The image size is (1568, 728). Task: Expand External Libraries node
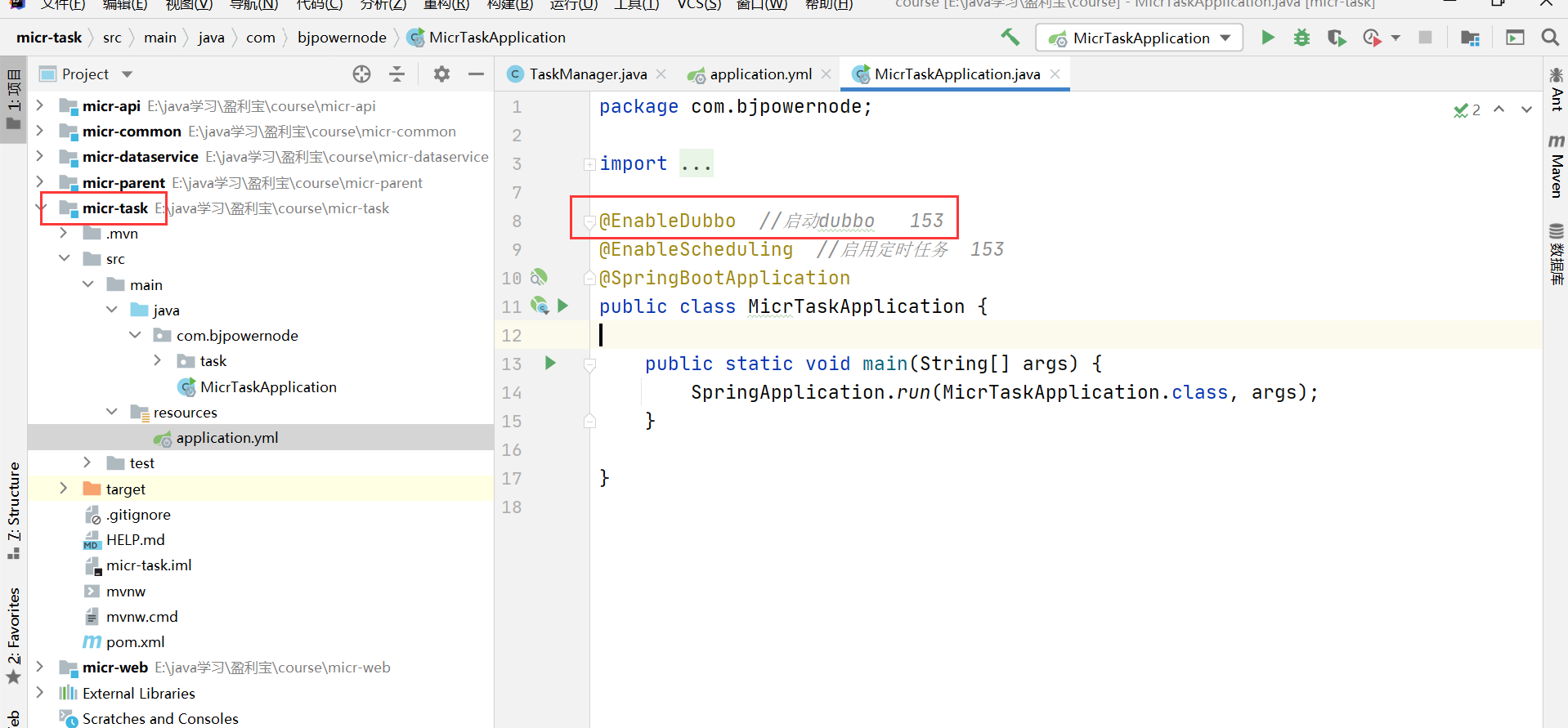pyautogui.click(x=39, y=692)
